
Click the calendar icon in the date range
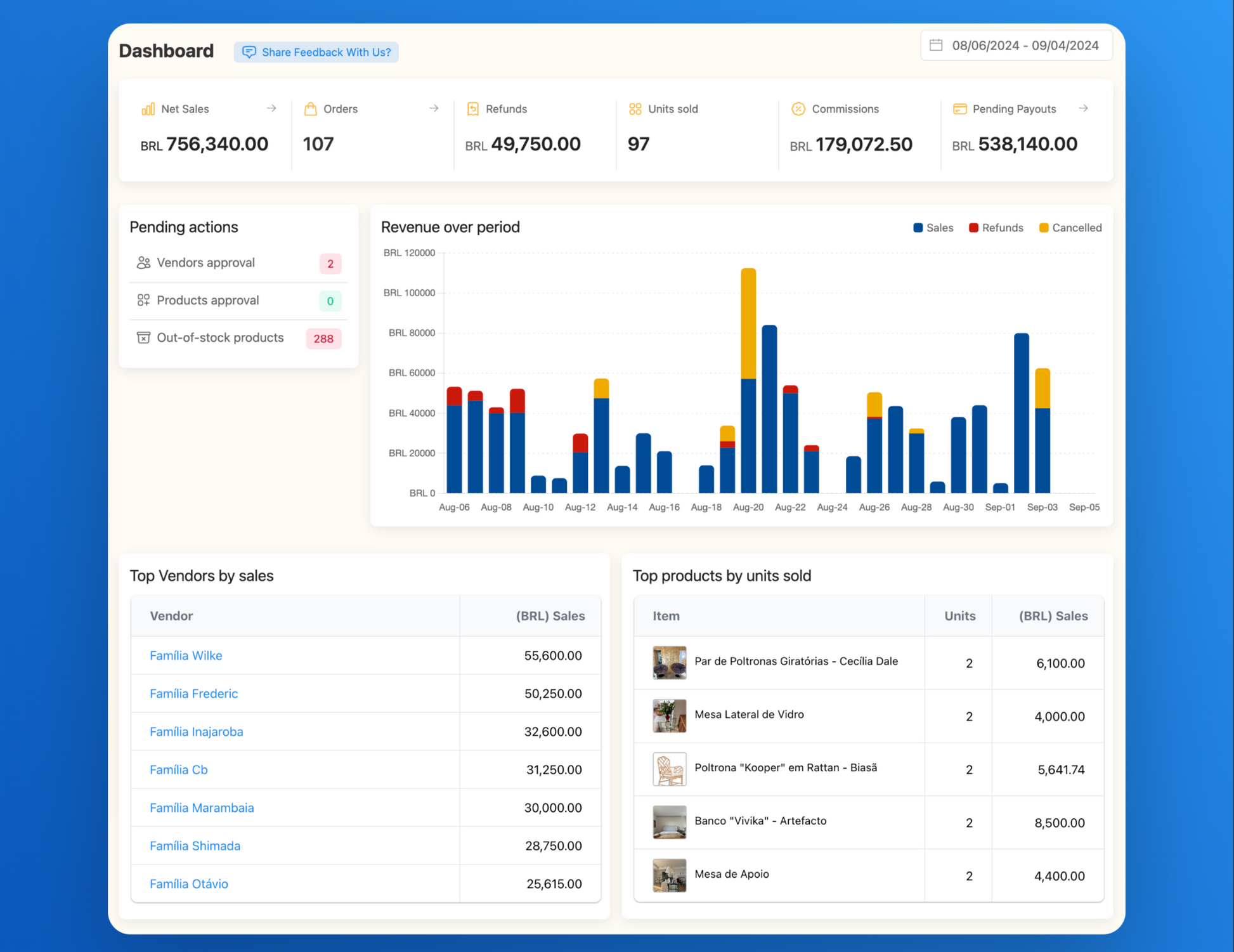coord(936,45)
